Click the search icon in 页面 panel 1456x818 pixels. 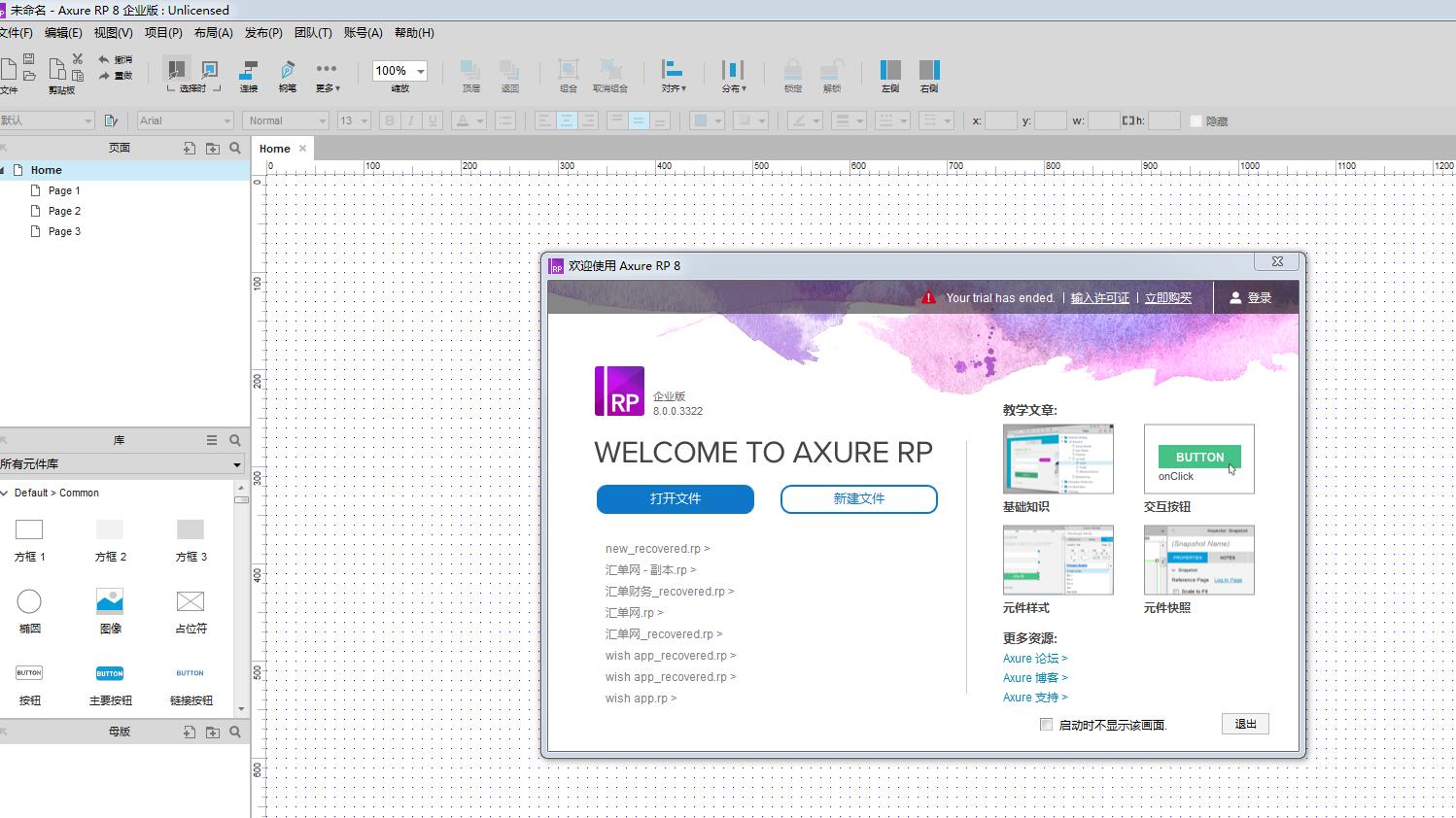[x=235, y=148]
